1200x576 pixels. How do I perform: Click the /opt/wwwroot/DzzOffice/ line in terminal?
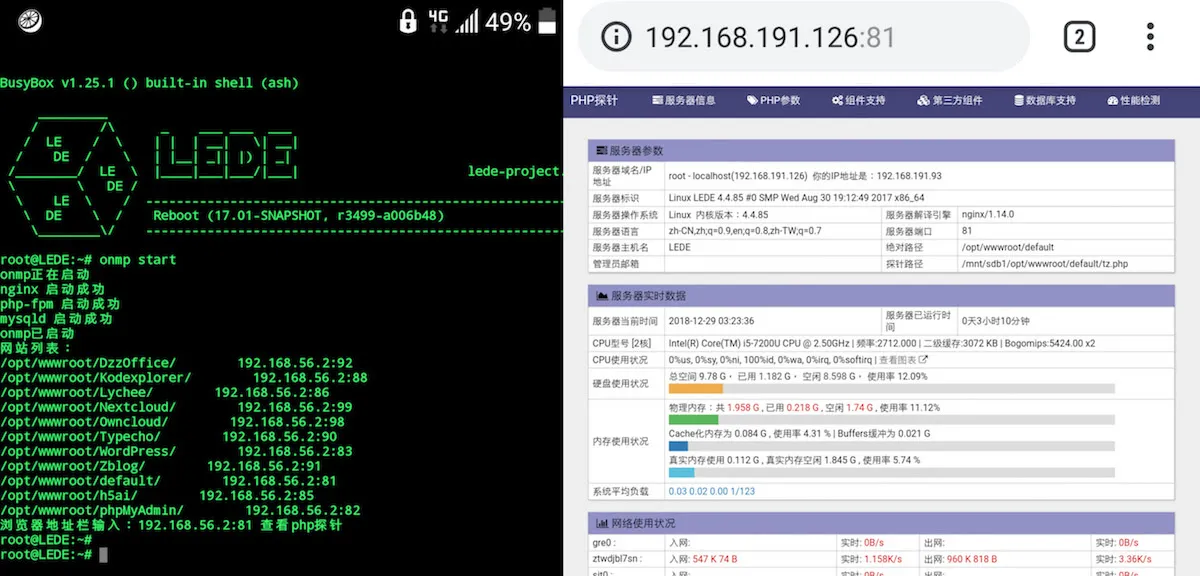tap(177, 363)
